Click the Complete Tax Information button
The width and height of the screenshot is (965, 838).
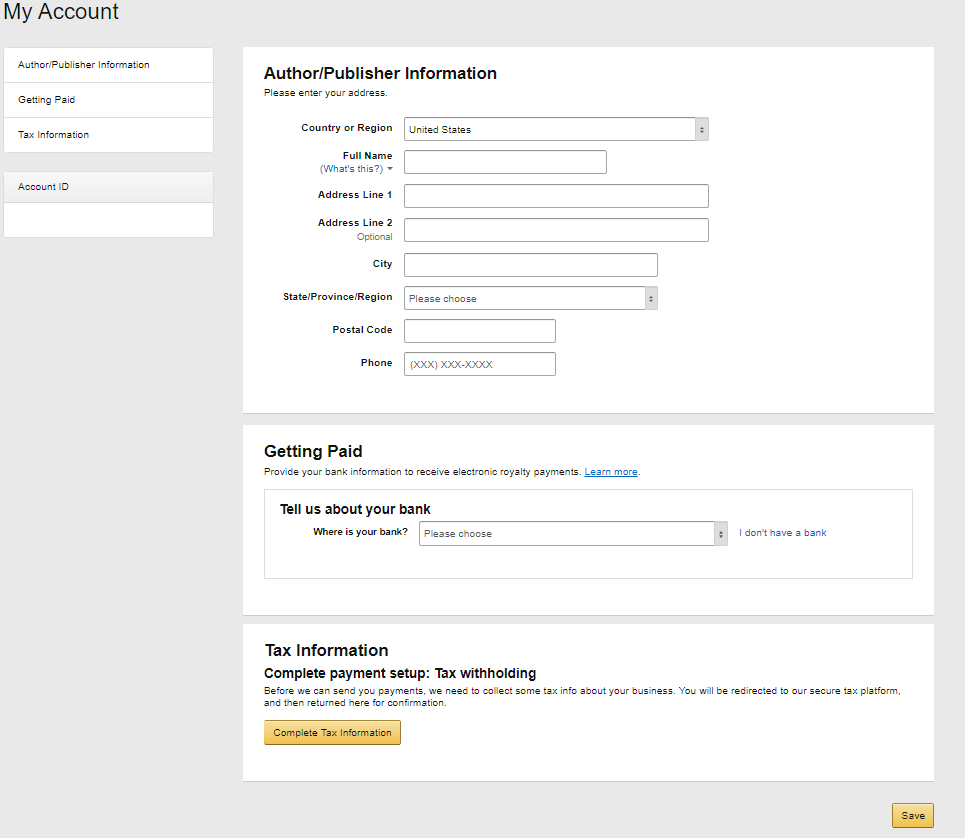(332, 733)
